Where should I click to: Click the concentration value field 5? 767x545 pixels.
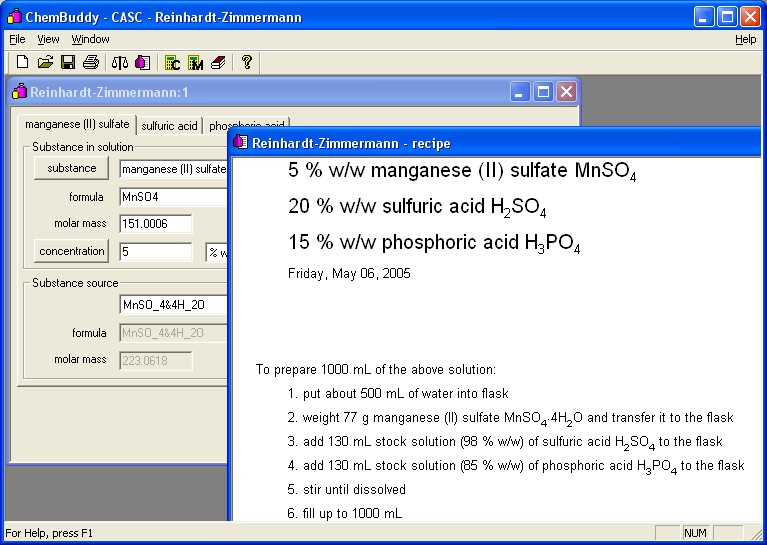[156, 251]
